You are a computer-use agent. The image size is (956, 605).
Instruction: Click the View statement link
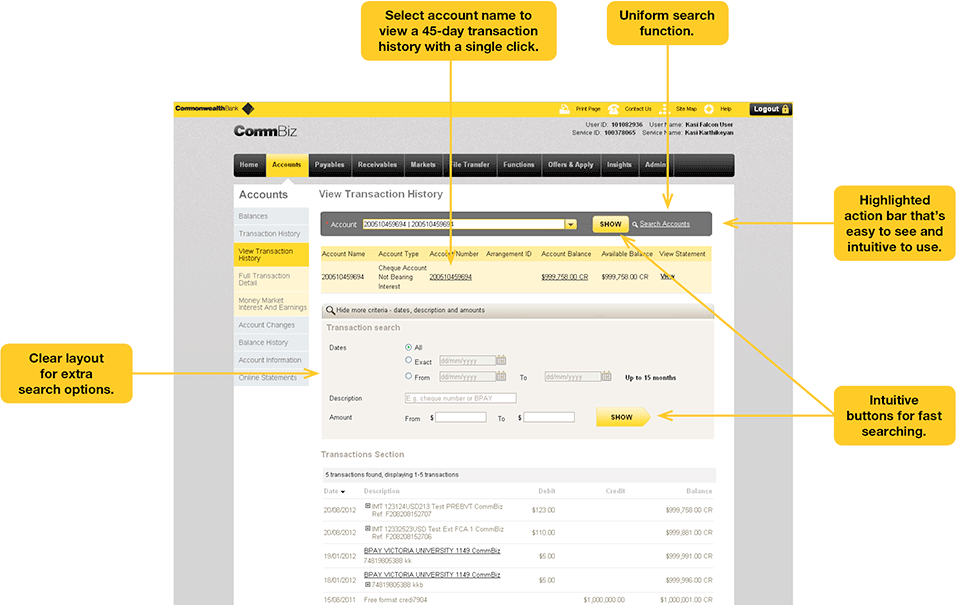point(668,276)
